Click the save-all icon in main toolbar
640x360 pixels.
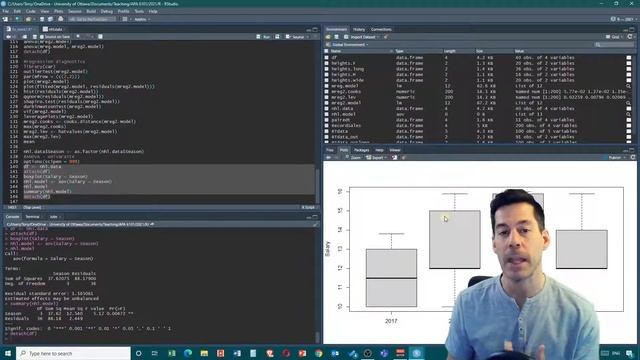click(50, 19)
